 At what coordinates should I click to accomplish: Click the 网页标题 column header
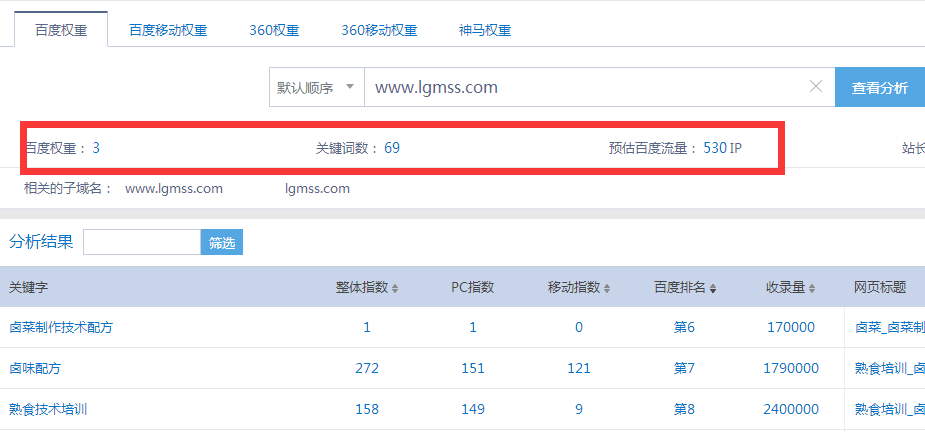pos(880,287)
